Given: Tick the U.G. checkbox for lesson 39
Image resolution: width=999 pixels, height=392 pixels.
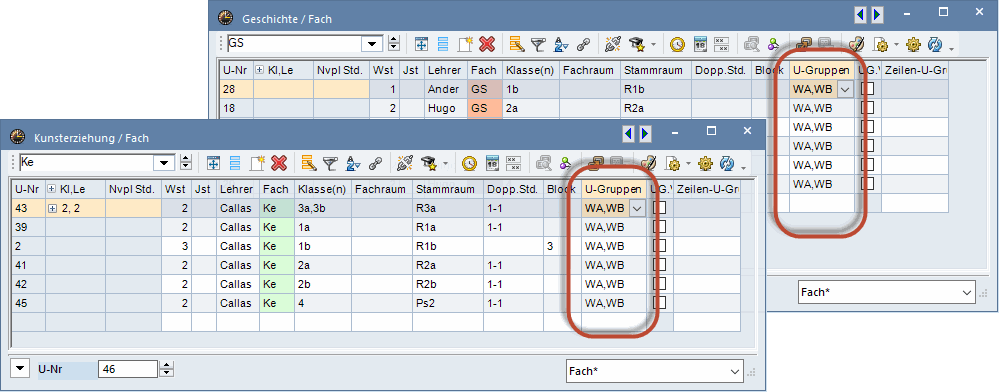Looking at the screenshot, I should pyautogui.click(x=659, y=227).
